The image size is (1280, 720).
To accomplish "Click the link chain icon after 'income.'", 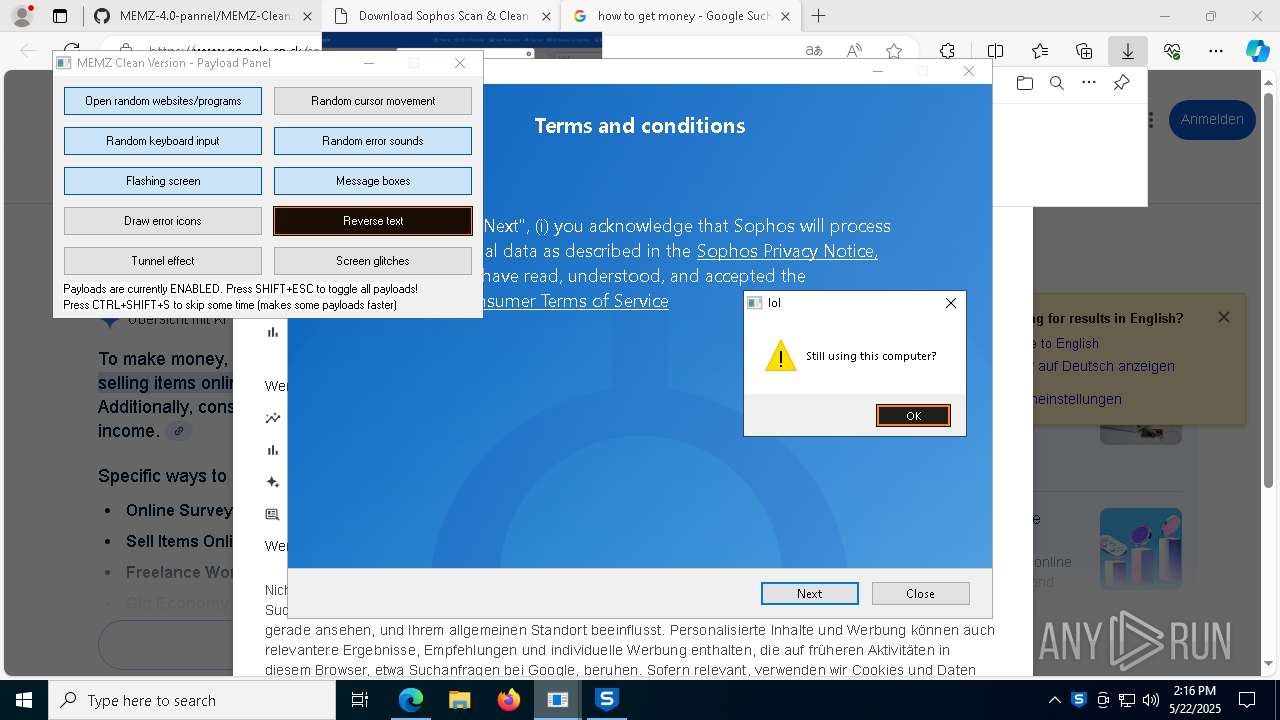I will point(179,431).
